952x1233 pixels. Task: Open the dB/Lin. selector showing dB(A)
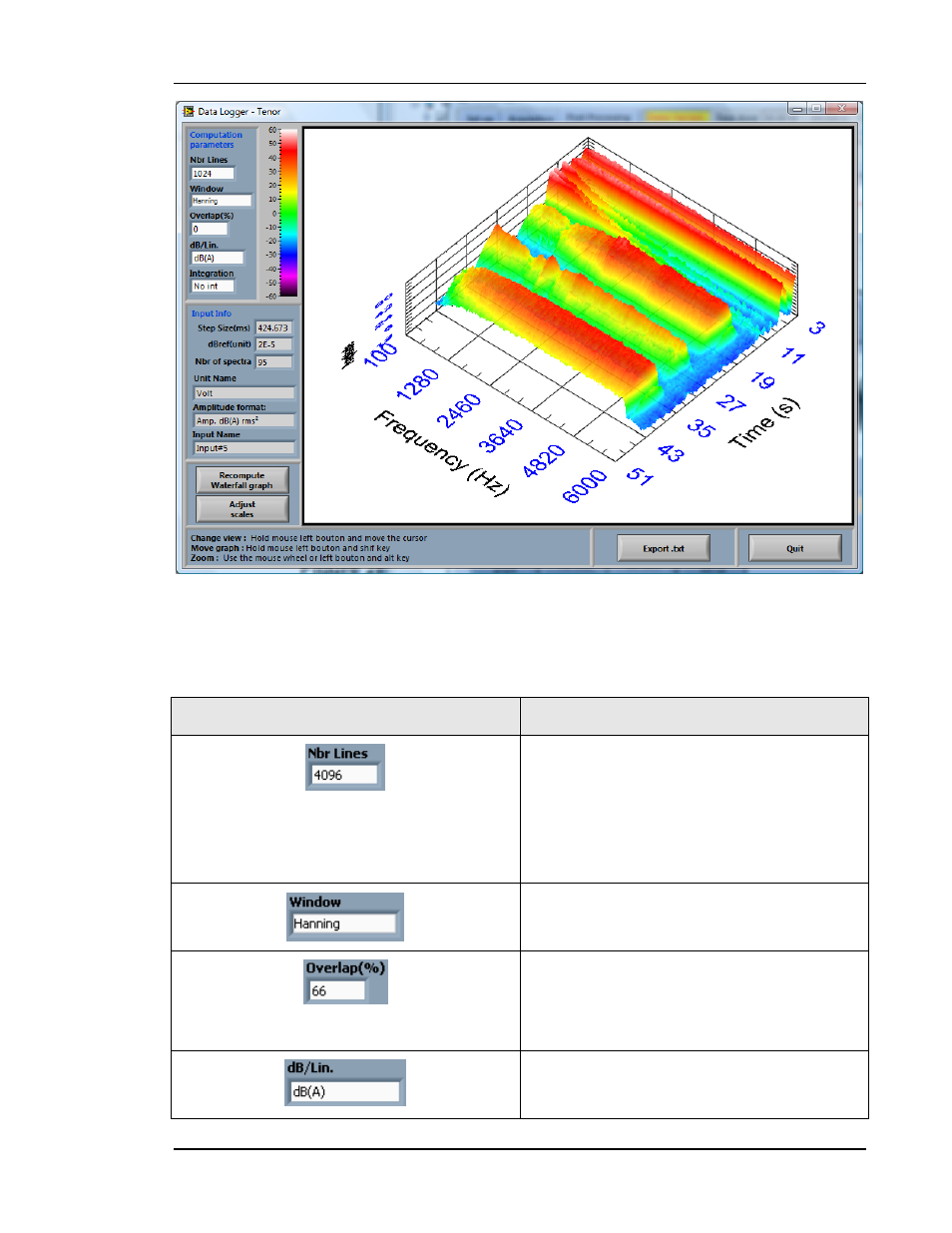click(217, 258)
